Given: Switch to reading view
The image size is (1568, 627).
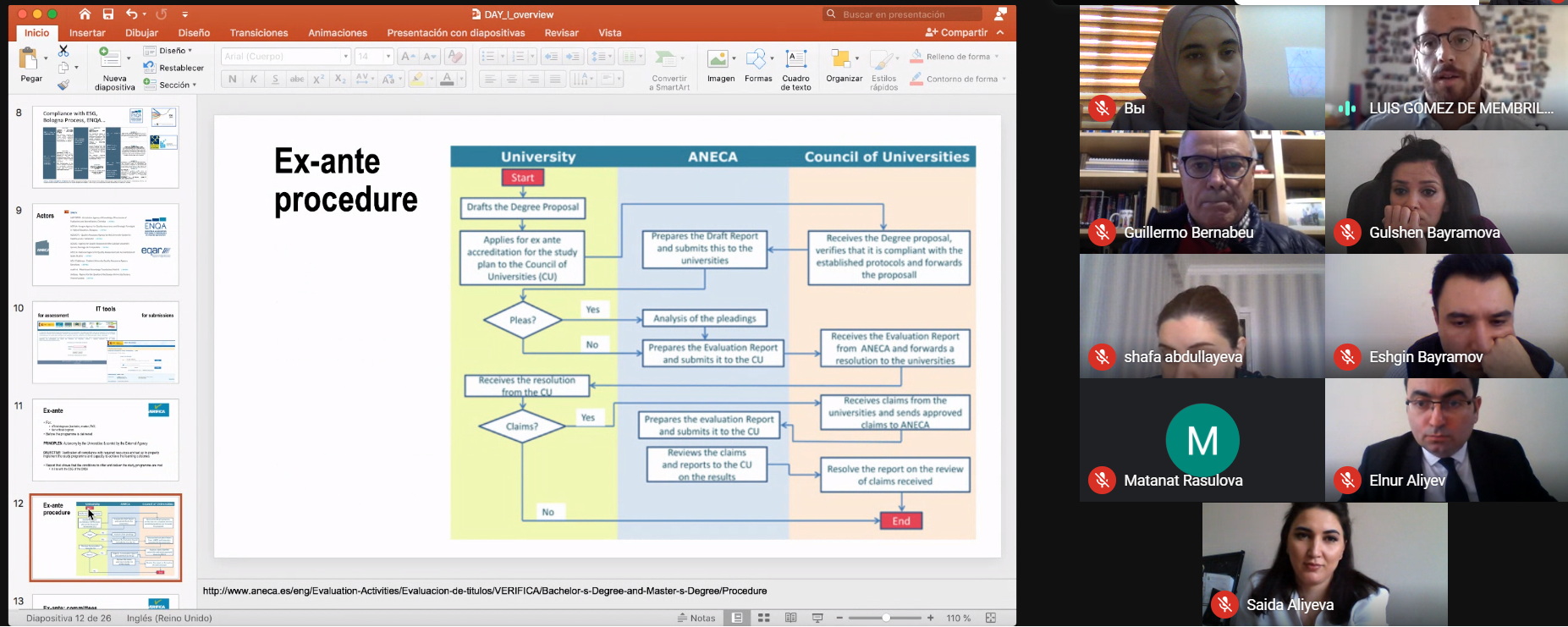Looking at the screenshot, I should [x=790, y=618].
